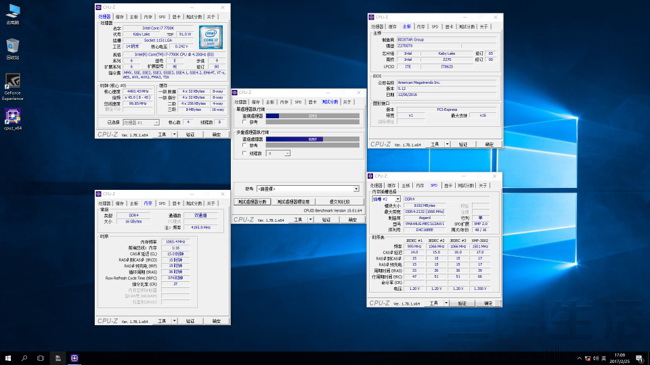This screenshot has height=365, width=650.
Task: Open the Action Center notification icon
Action: pyautogui.click(x=639, y=358)
